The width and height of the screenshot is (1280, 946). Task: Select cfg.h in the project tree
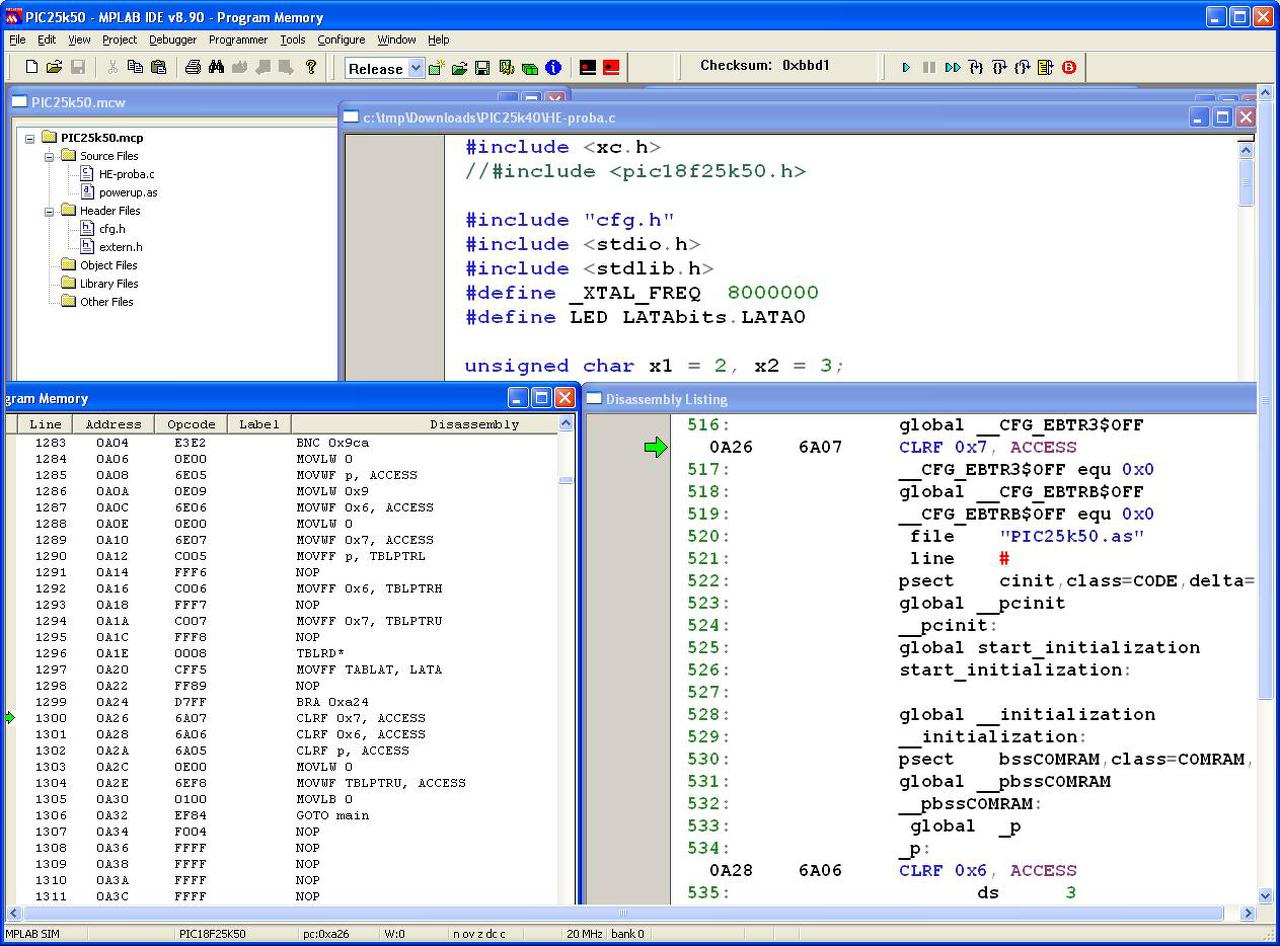pos(112,229)
